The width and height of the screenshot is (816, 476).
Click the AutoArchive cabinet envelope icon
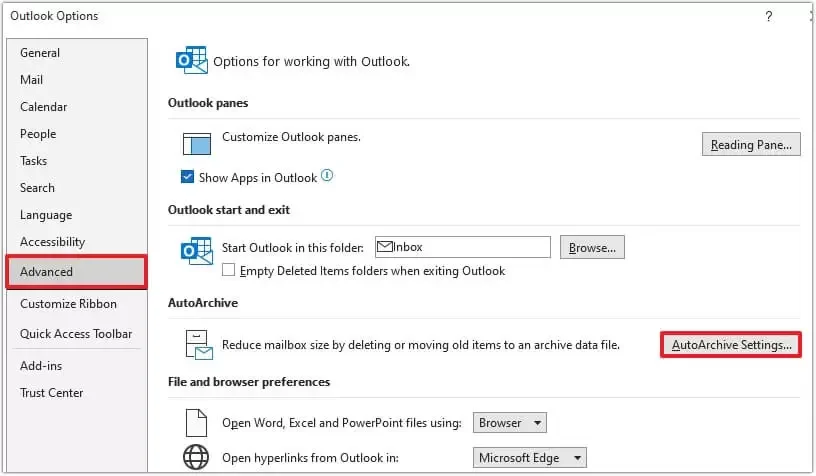[197, 344]
